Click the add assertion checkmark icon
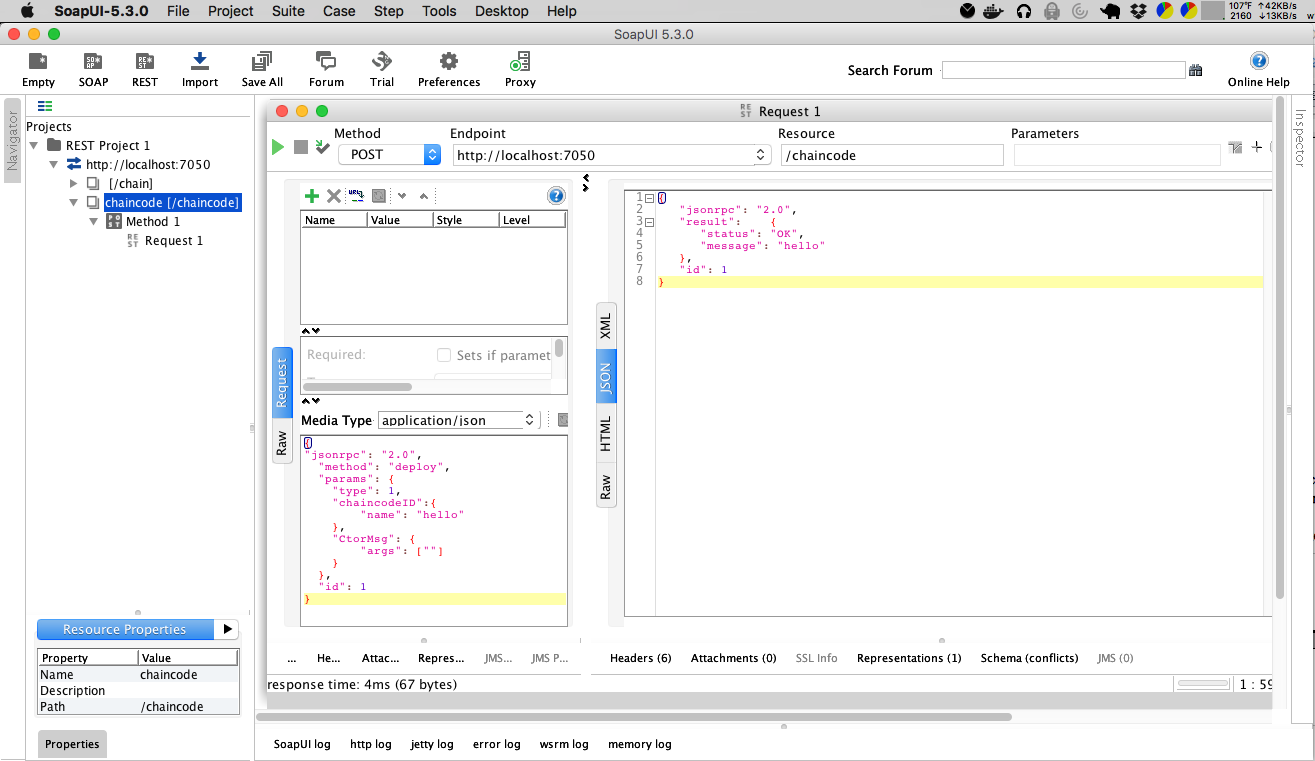Screen dimensions: 1315x761 pos(322,147)
